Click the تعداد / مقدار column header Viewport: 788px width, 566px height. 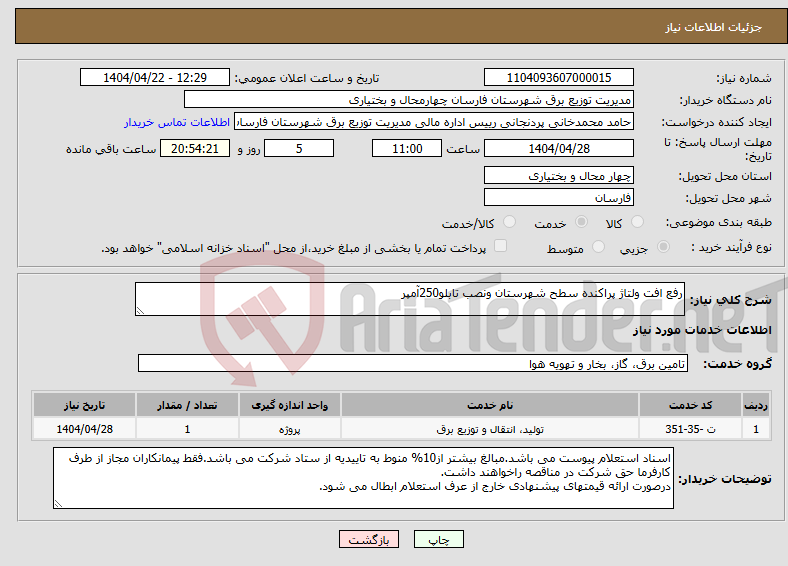[x=187, y=405]
